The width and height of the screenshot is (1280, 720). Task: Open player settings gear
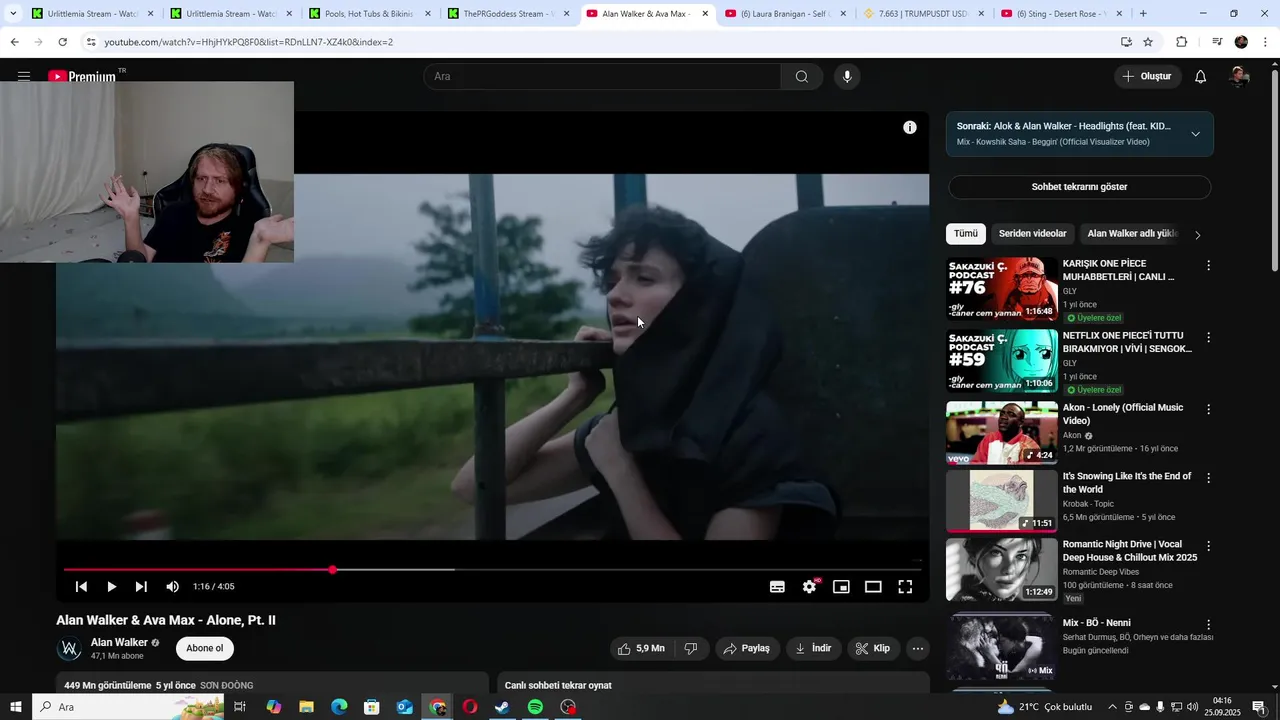point(809,587)
